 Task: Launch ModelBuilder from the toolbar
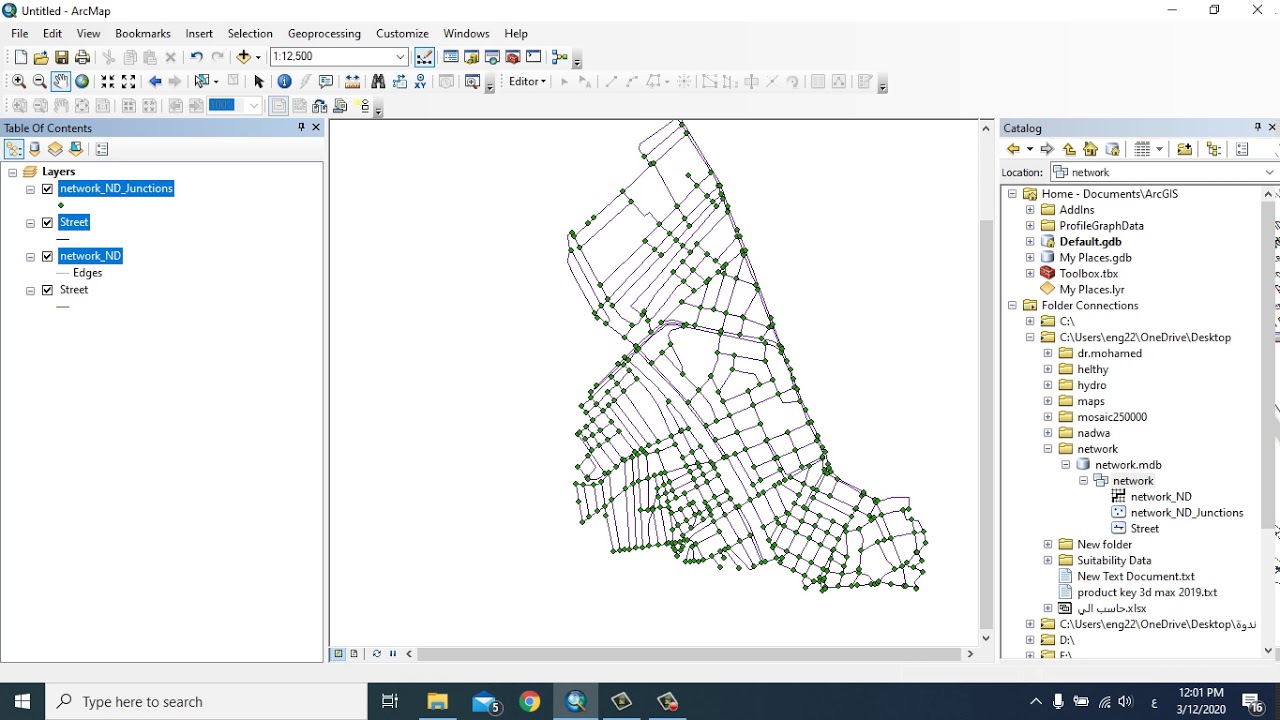click(559, 57)
